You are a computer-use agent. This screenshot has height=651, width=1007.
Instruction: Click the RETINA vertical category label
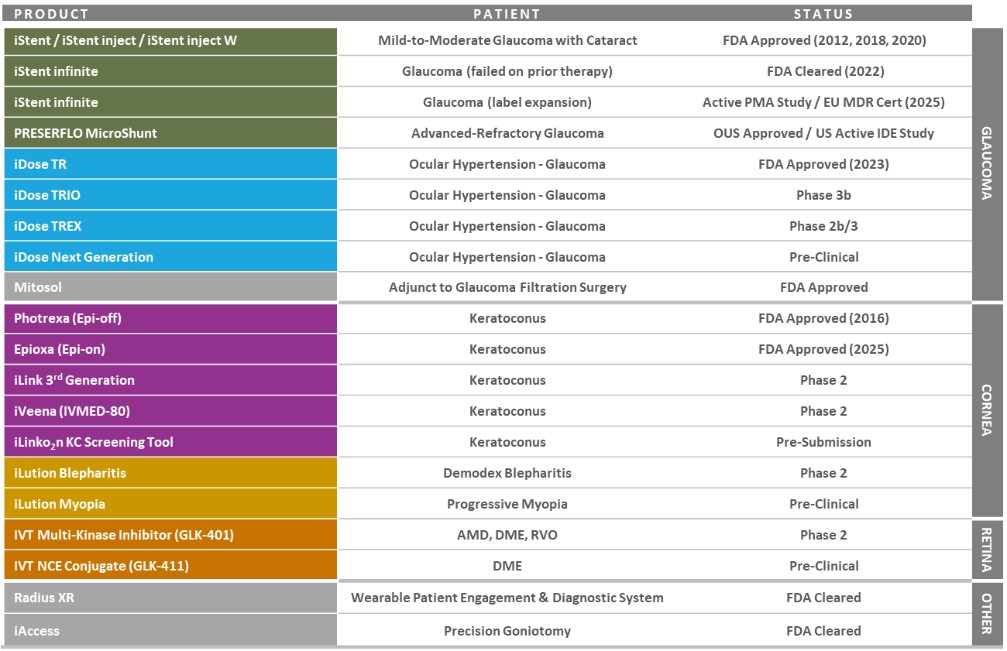click(988, 549)
